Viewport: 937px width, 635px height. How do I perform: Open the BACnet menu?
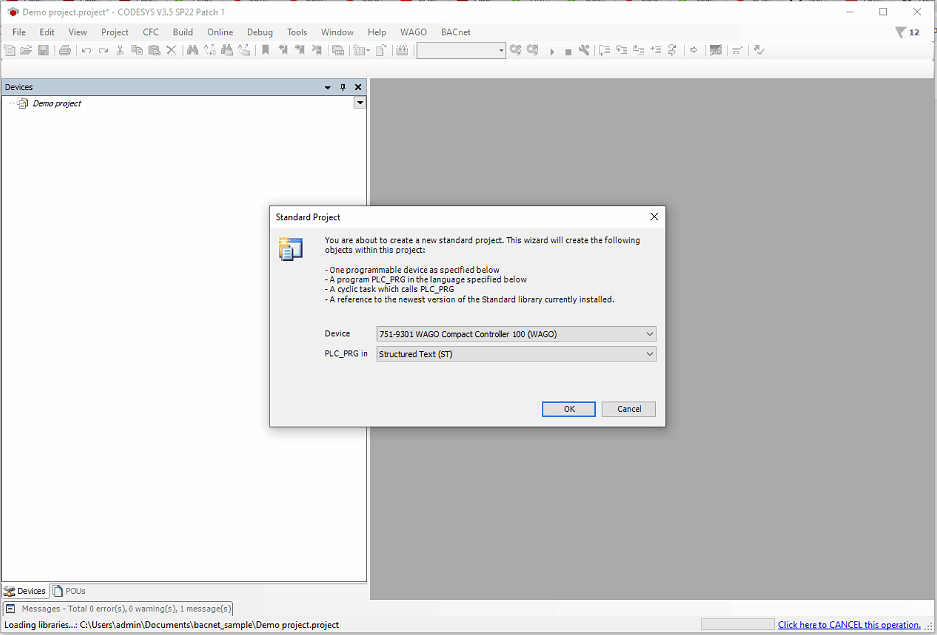tap(456, 32)
